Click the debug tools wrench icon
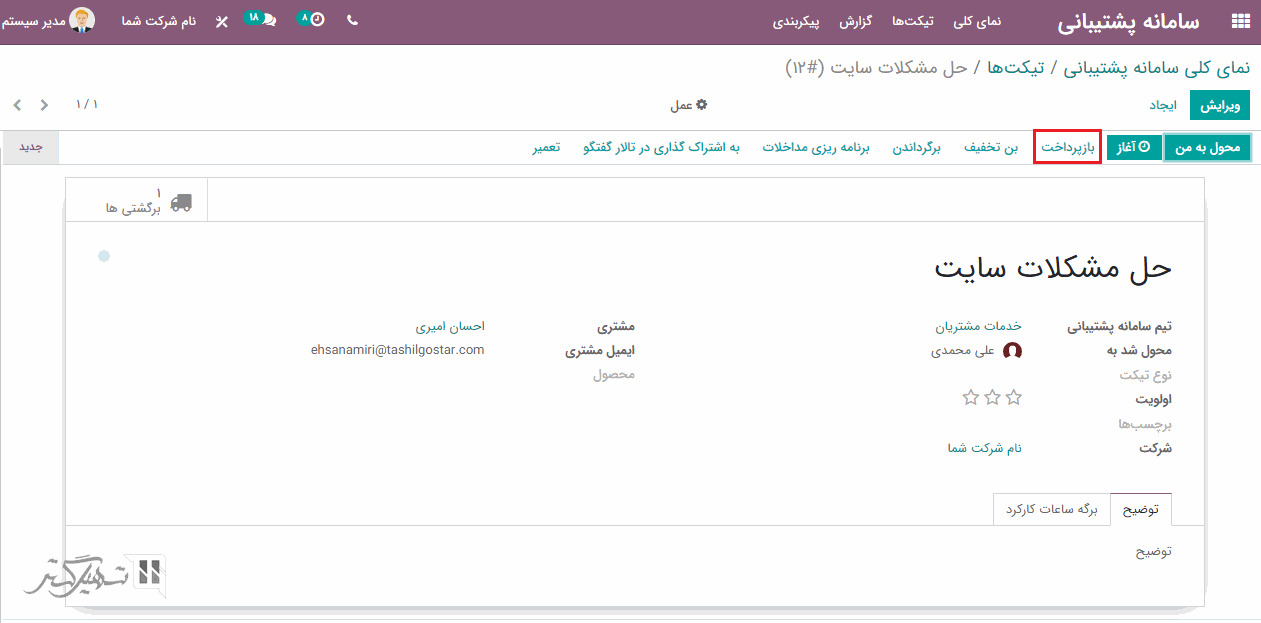Screen dimensions: 1261x623 [x=222, y=21]
